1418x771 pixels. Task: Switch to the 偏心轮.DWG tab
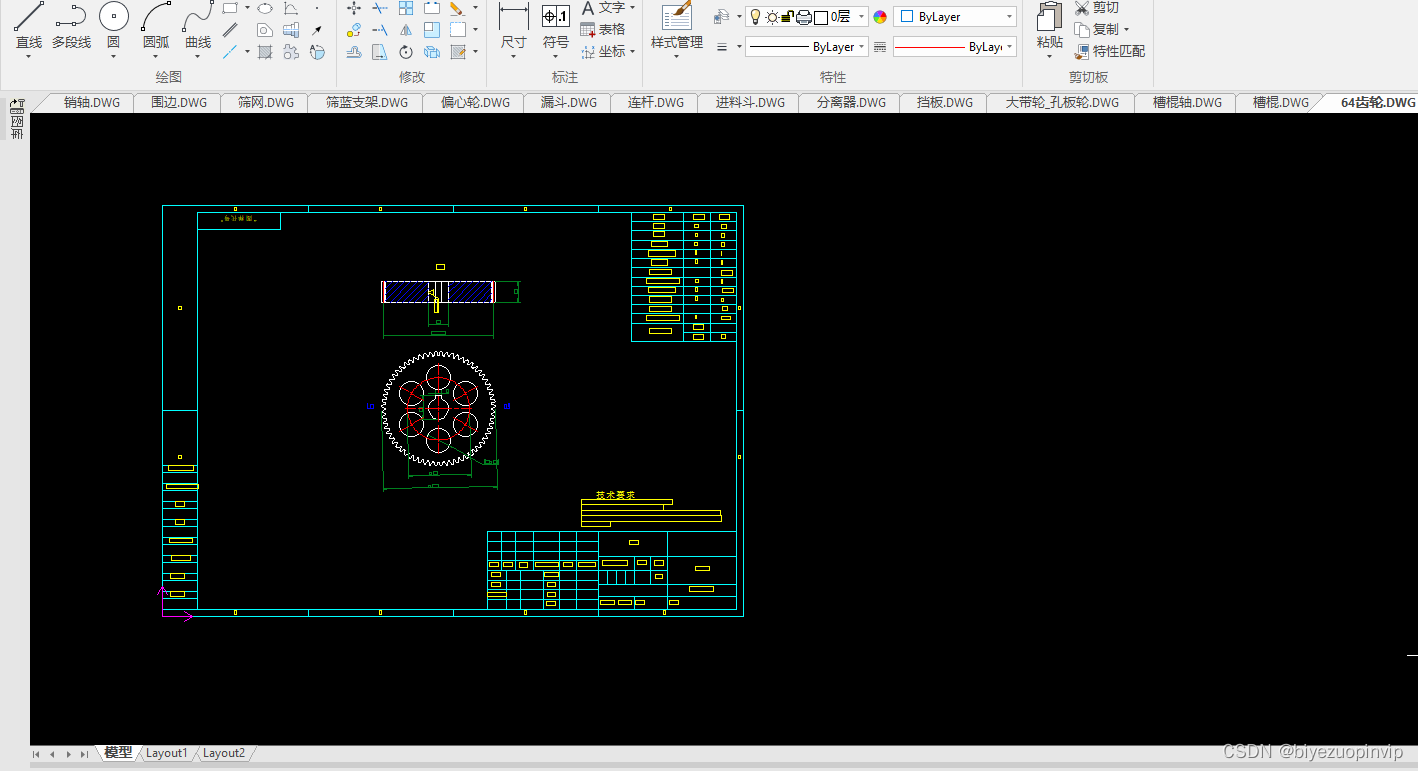tap(476, 103)
